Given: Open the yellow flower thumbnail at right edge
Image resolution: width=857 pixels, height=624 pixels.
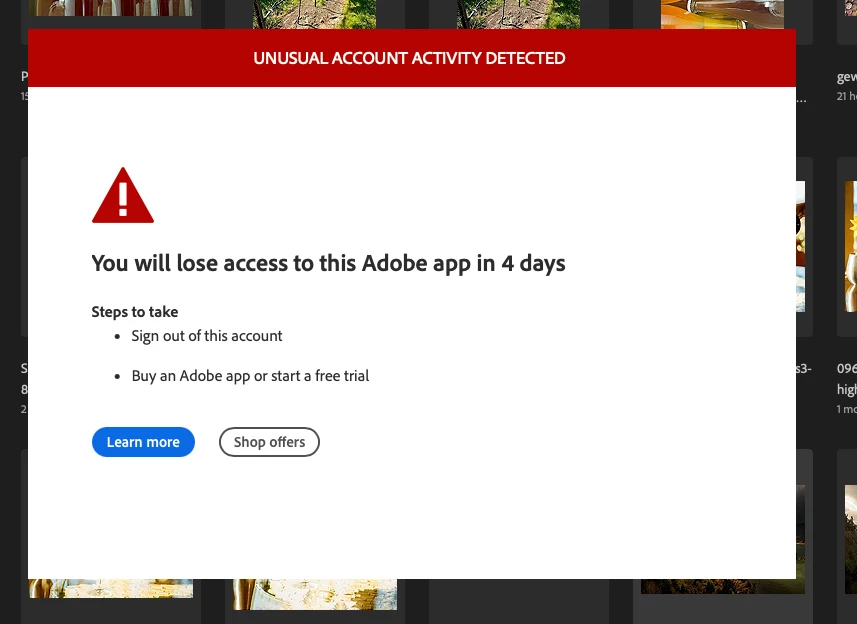Looking at the screenshot, I should (x=850, y=246).
